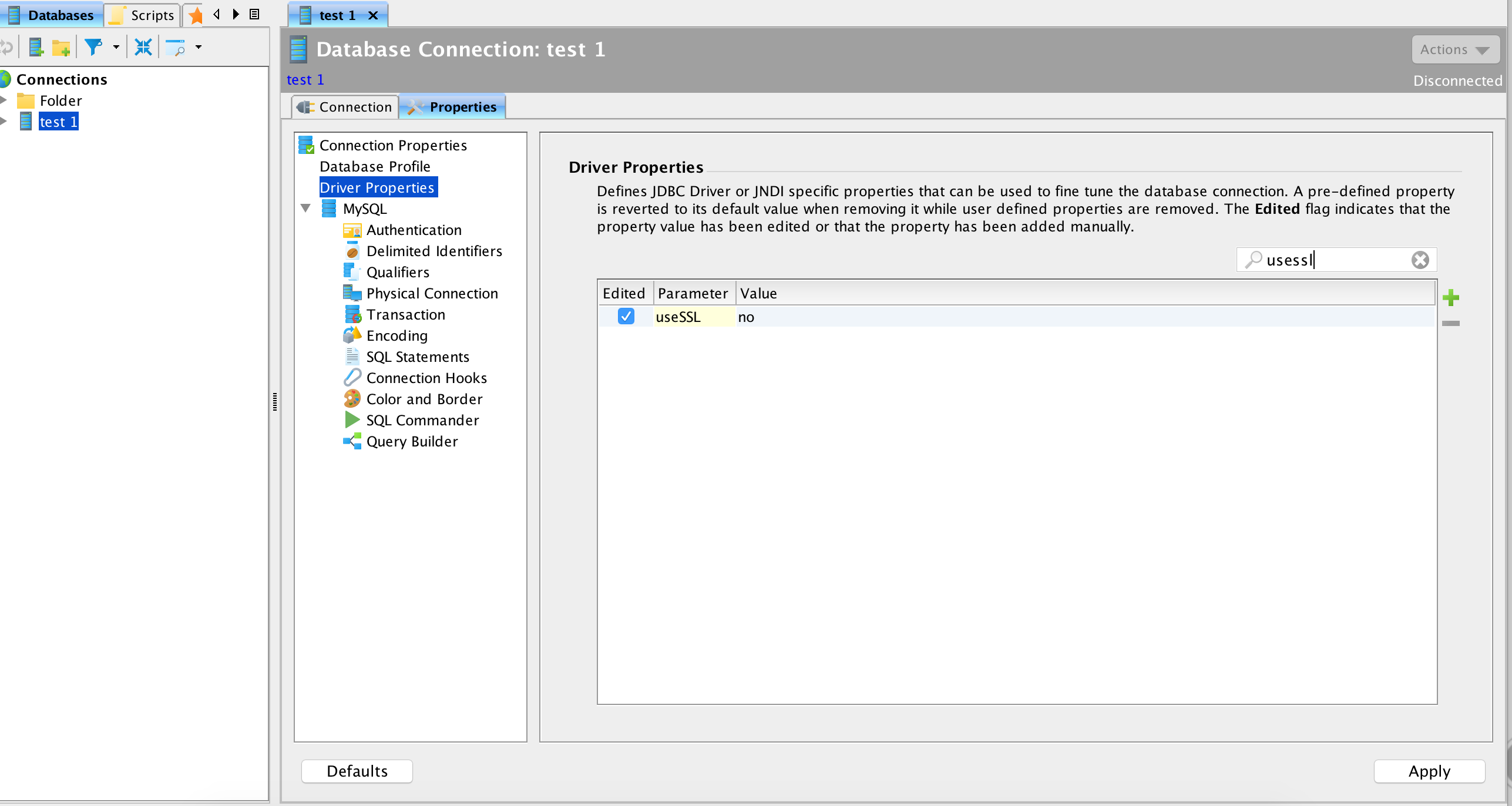Viewport: 1512px width, 806px height.
Task: Collapse the MySQL tree node
Action: tap(305, 209)
